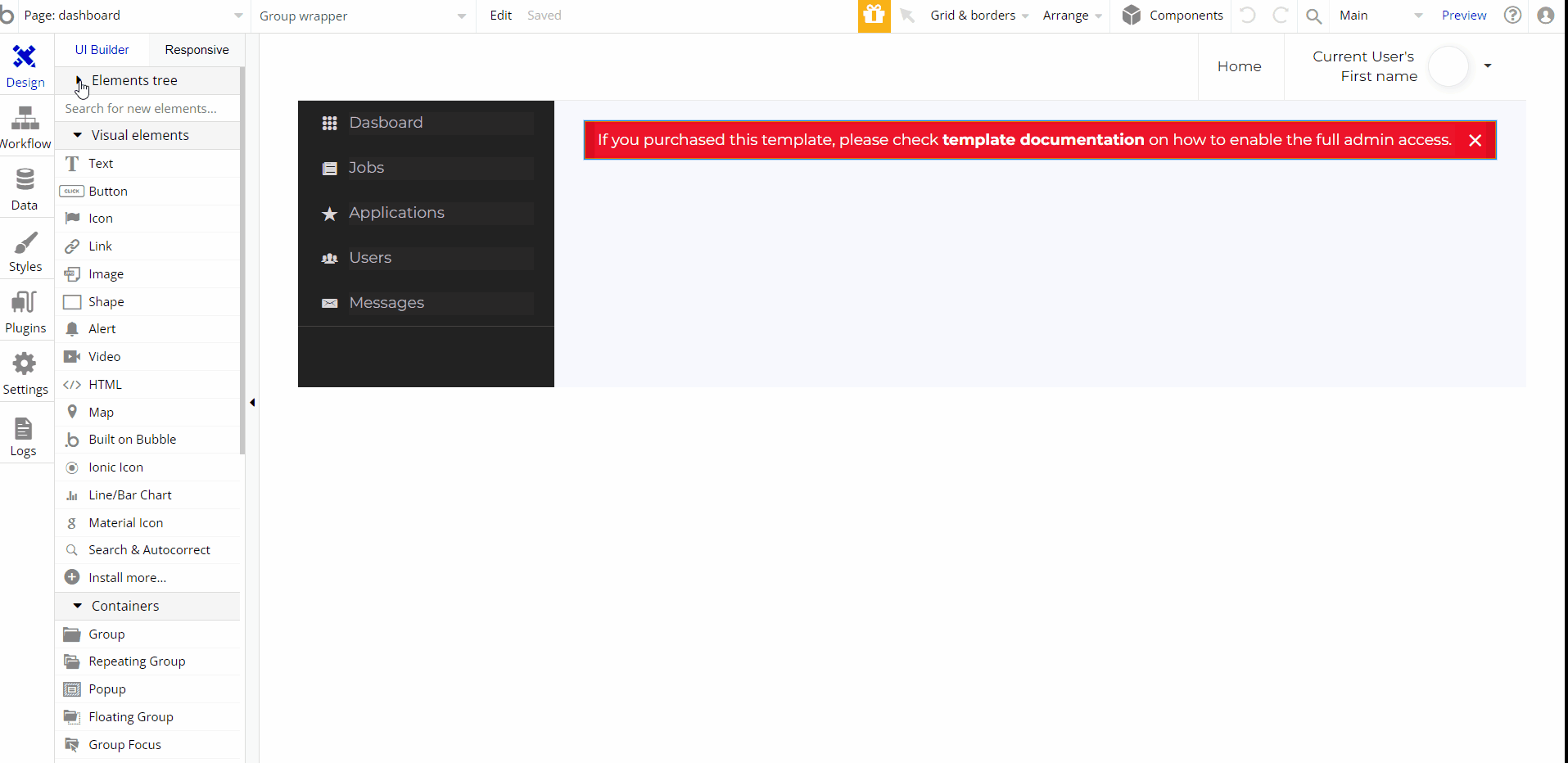
Task: Select the Search & Autocorrect element
Action: (147, 550)
